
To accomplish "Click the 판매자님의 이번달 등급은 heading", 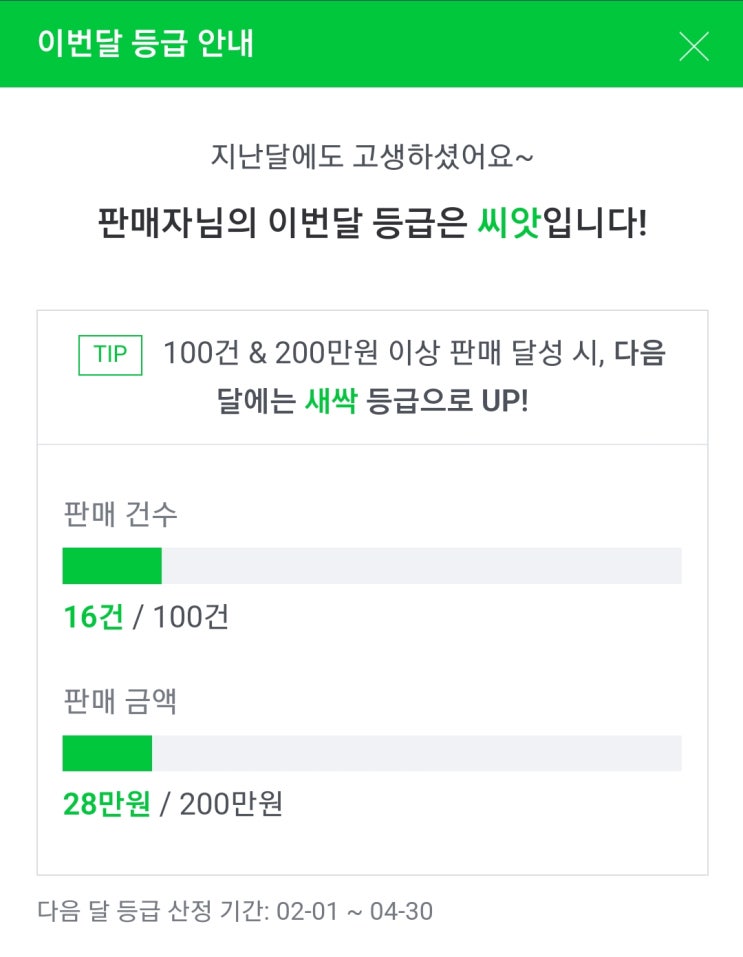I will tap(282, 222).
